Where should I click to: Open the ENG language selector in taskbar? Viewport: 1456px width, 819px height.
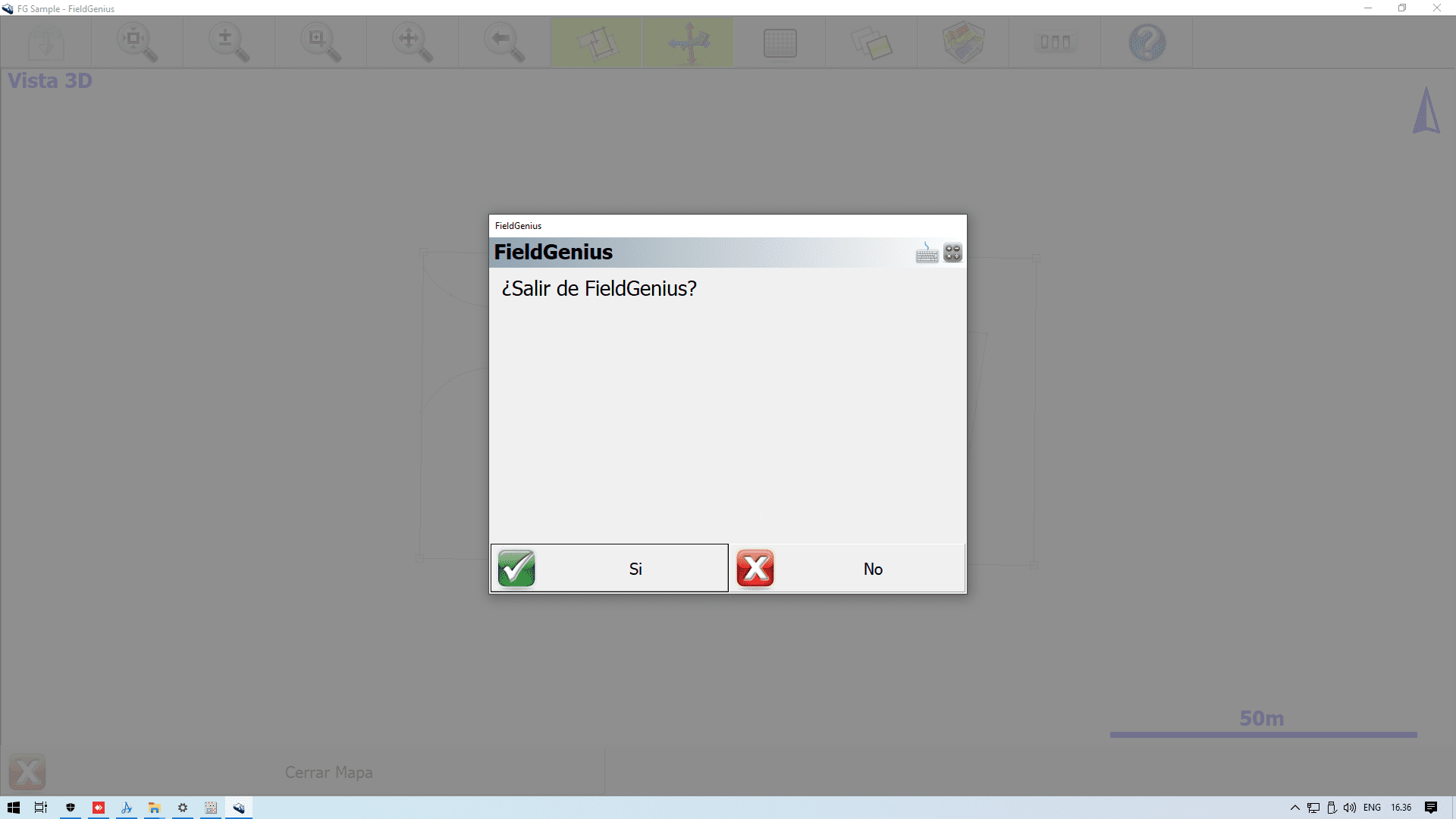coord(1372,808)
